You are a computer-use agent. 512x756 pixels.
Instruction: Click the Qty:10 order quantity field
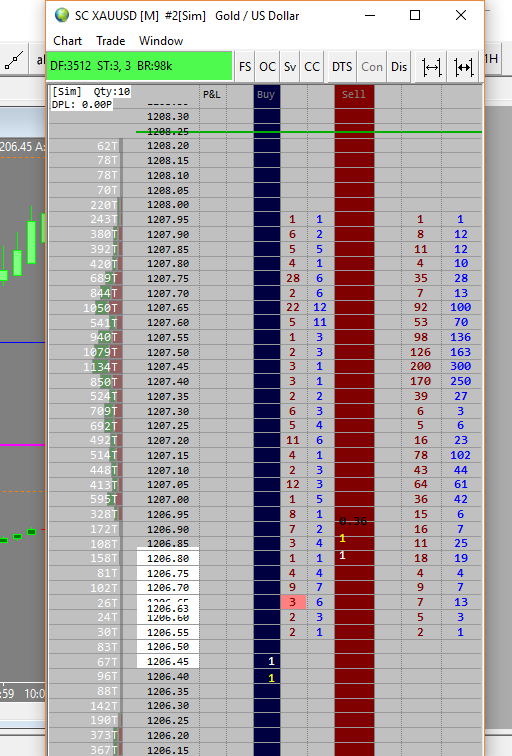112,92
